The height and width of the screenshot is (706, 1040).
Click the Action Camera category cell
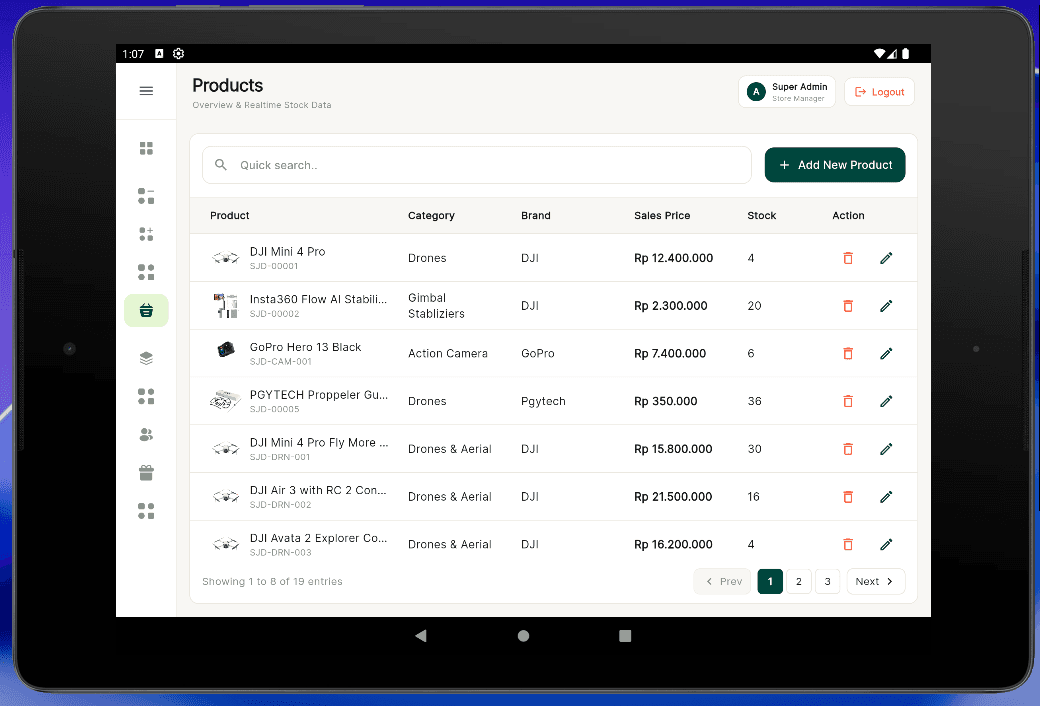pyautogui.click(x=448, y=354)
